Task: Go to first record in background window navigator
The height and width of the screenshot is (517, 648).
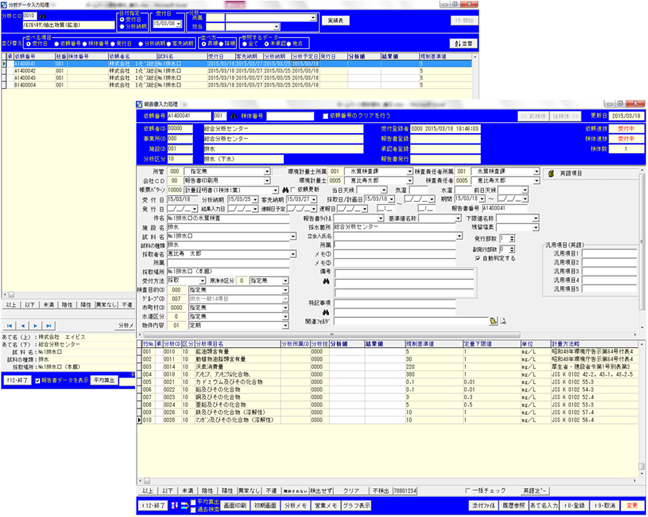Action: 10,326
